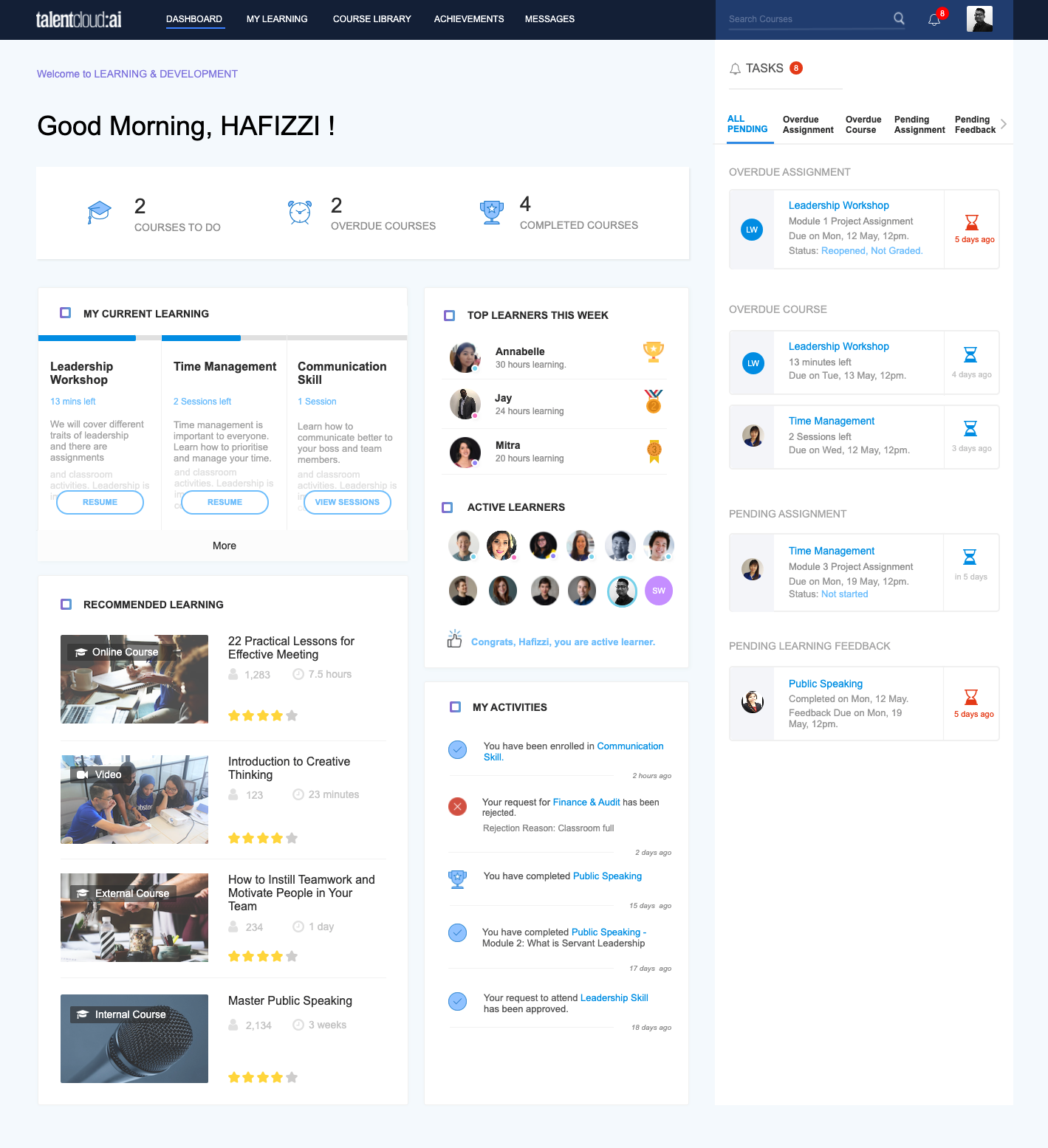Click the red hourglass on Leadership Workshop assignment
The width and height of the screenshot is (1048, 1148).
coord(972,222)
